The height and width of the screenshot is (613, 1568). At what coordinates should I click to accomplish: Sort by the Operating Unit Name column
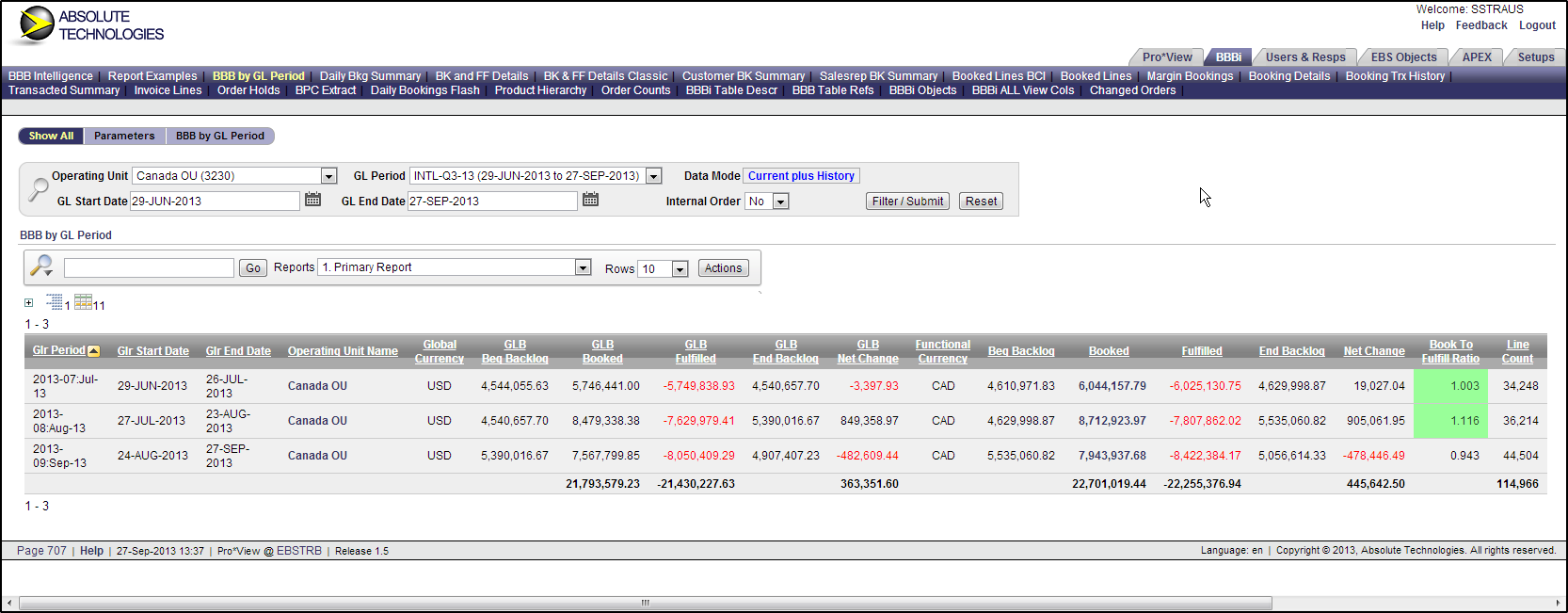[343, 351]
